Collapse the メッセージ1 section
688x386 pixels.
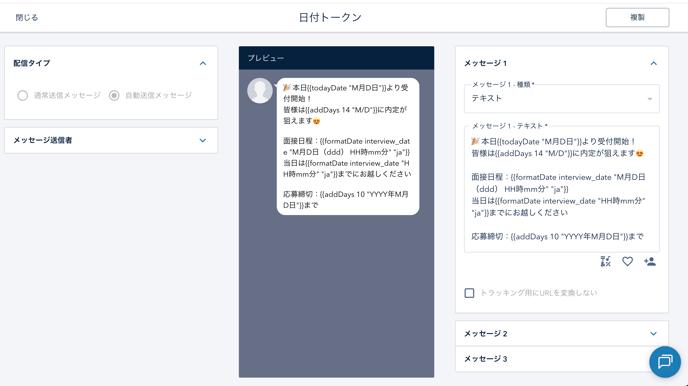653,64
